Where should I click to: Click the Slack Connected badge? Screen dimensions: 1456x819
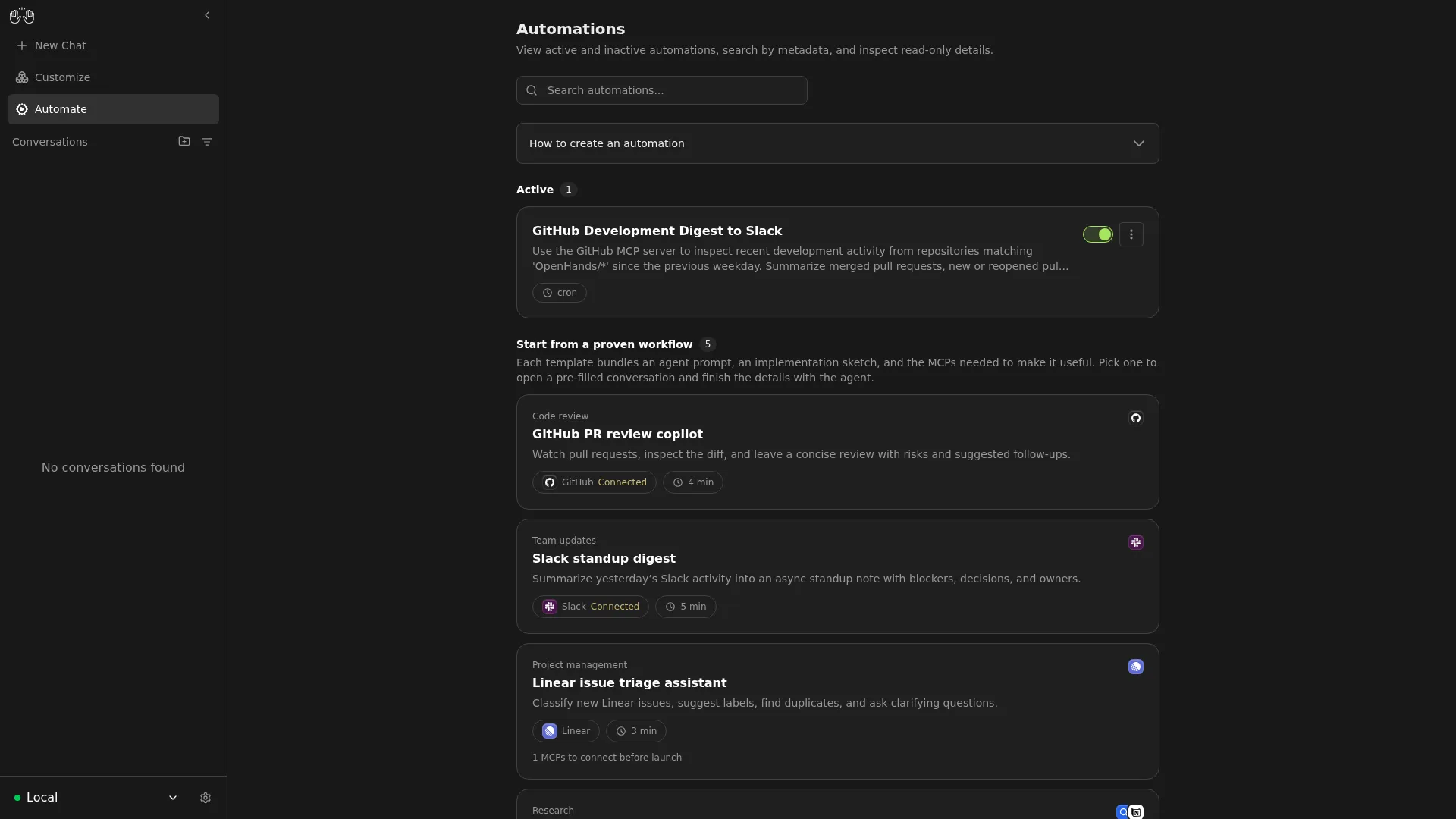tap(590, 607)
